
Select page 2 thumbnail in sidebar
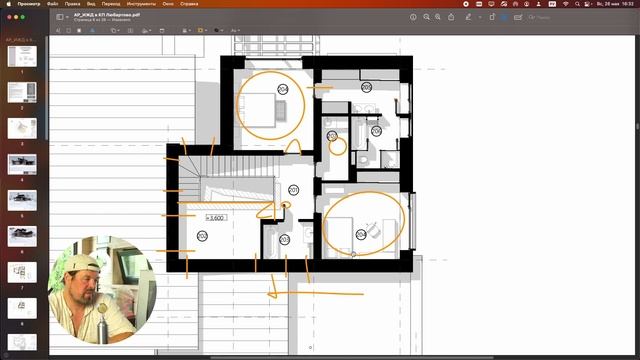[22, 92]
